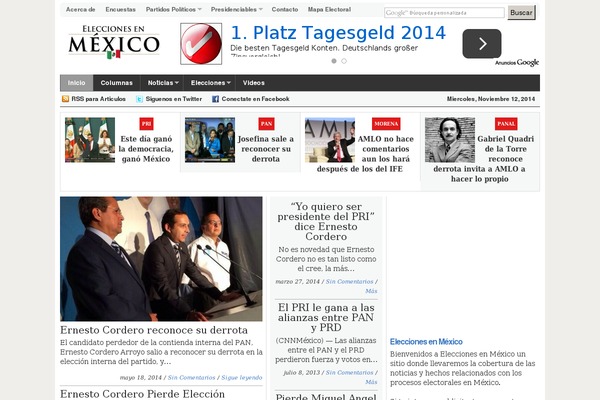Click the RSS feed icon
The image size is (600, 400).
click(x=65, y=99)
